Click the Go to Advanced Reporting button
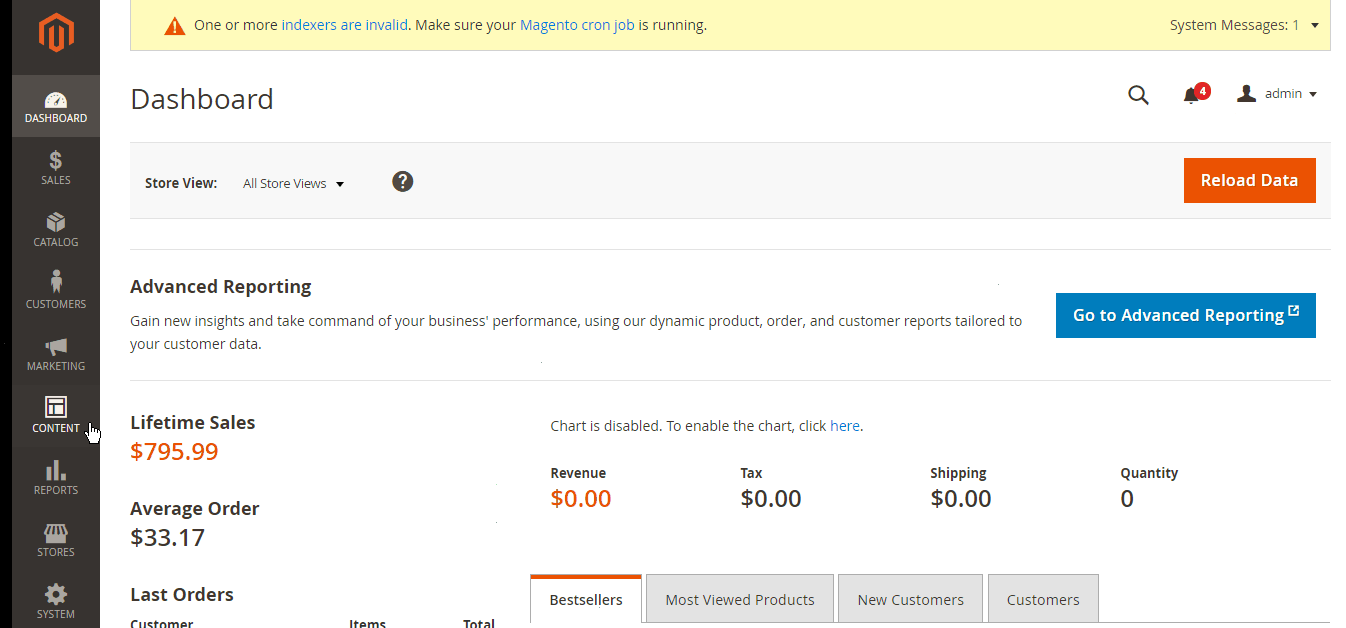Viewport: 1346px width, 628px height. point(1185,315)
